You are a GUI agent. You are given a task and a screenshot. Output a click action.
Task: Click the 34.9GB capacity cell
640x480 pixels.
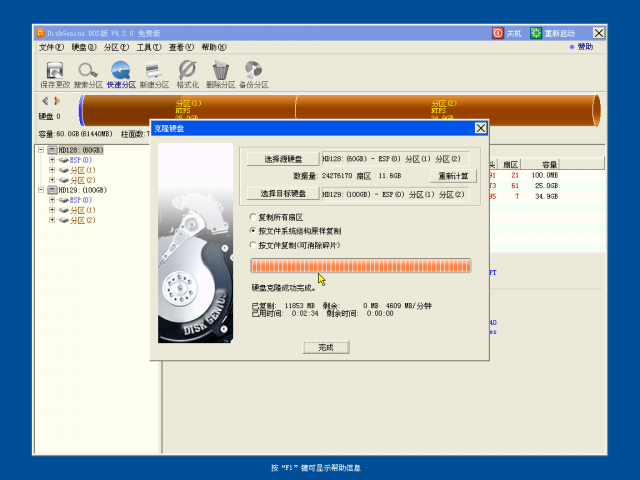(x=546, y=196)
